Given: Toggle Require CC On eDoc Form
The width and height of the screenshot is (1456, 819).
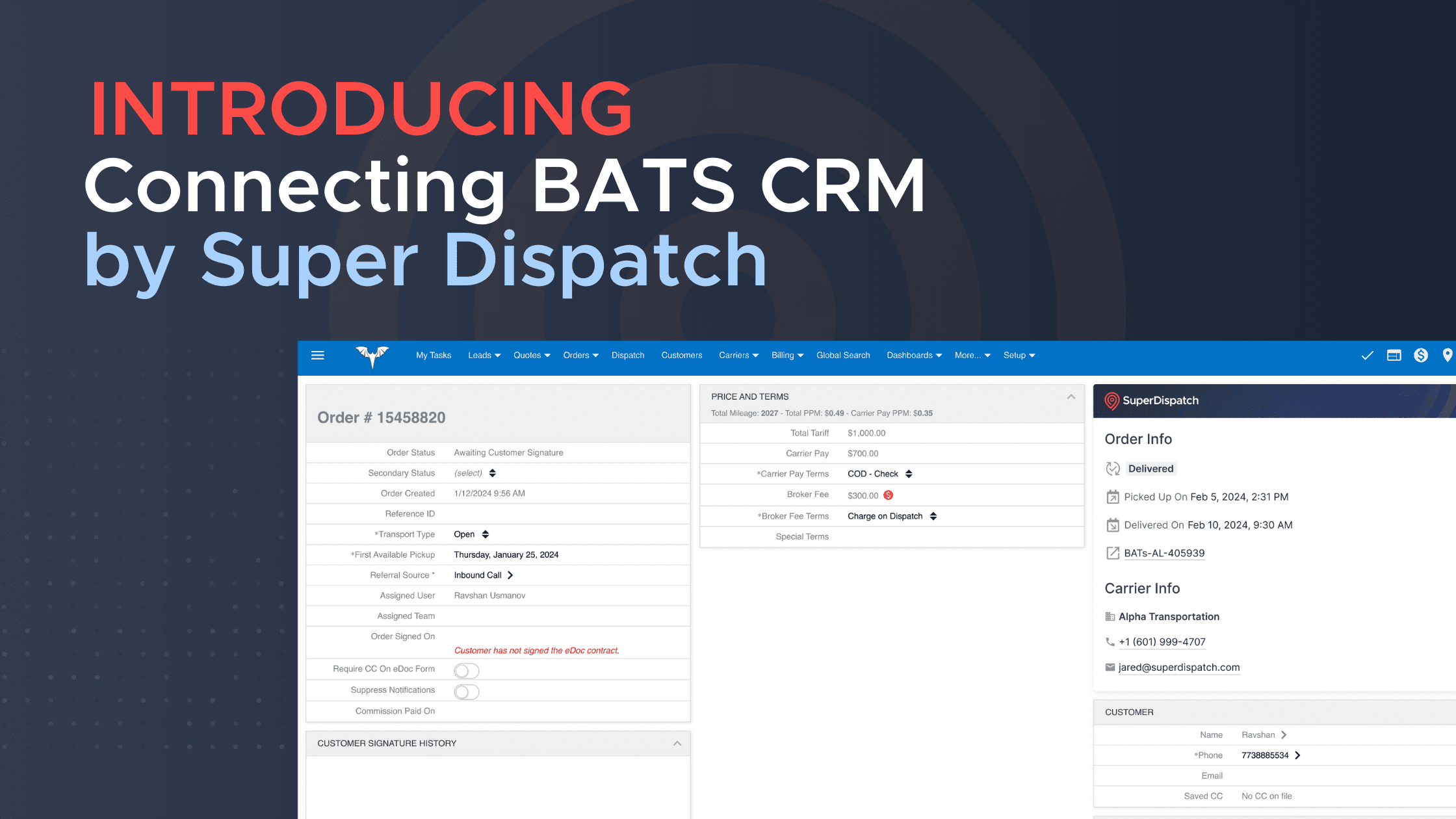Looking at the screenshot, I should 467,670.
